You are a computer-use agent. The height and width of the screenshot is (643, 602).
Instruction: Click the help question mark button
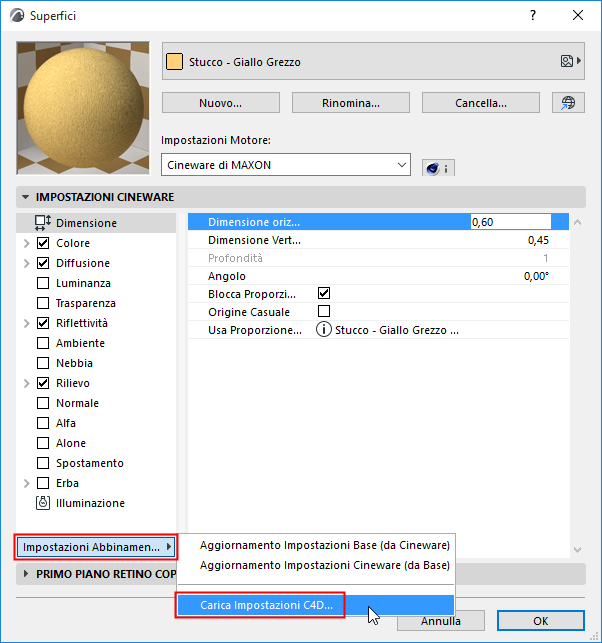tap(532, 15)
